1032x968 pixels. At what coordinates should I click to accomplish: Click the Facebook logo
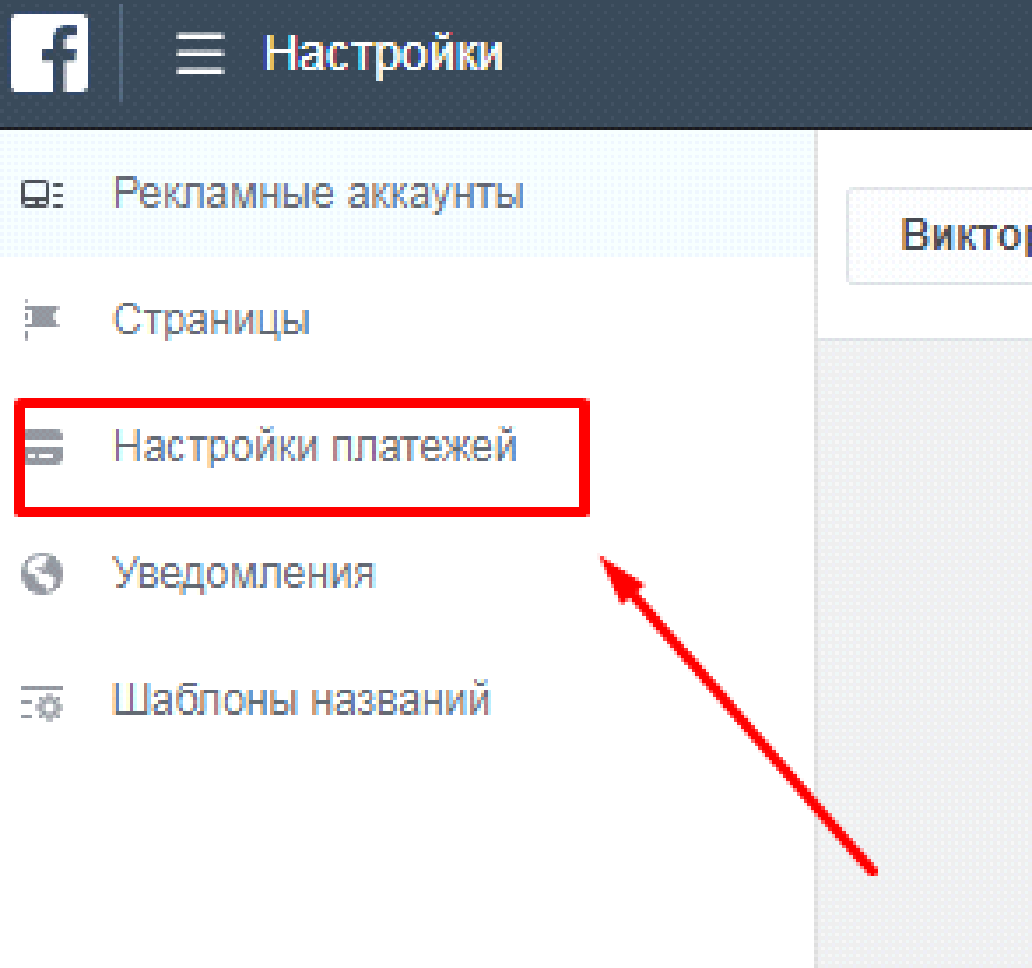pyautogui.click(x=49, y=55)
